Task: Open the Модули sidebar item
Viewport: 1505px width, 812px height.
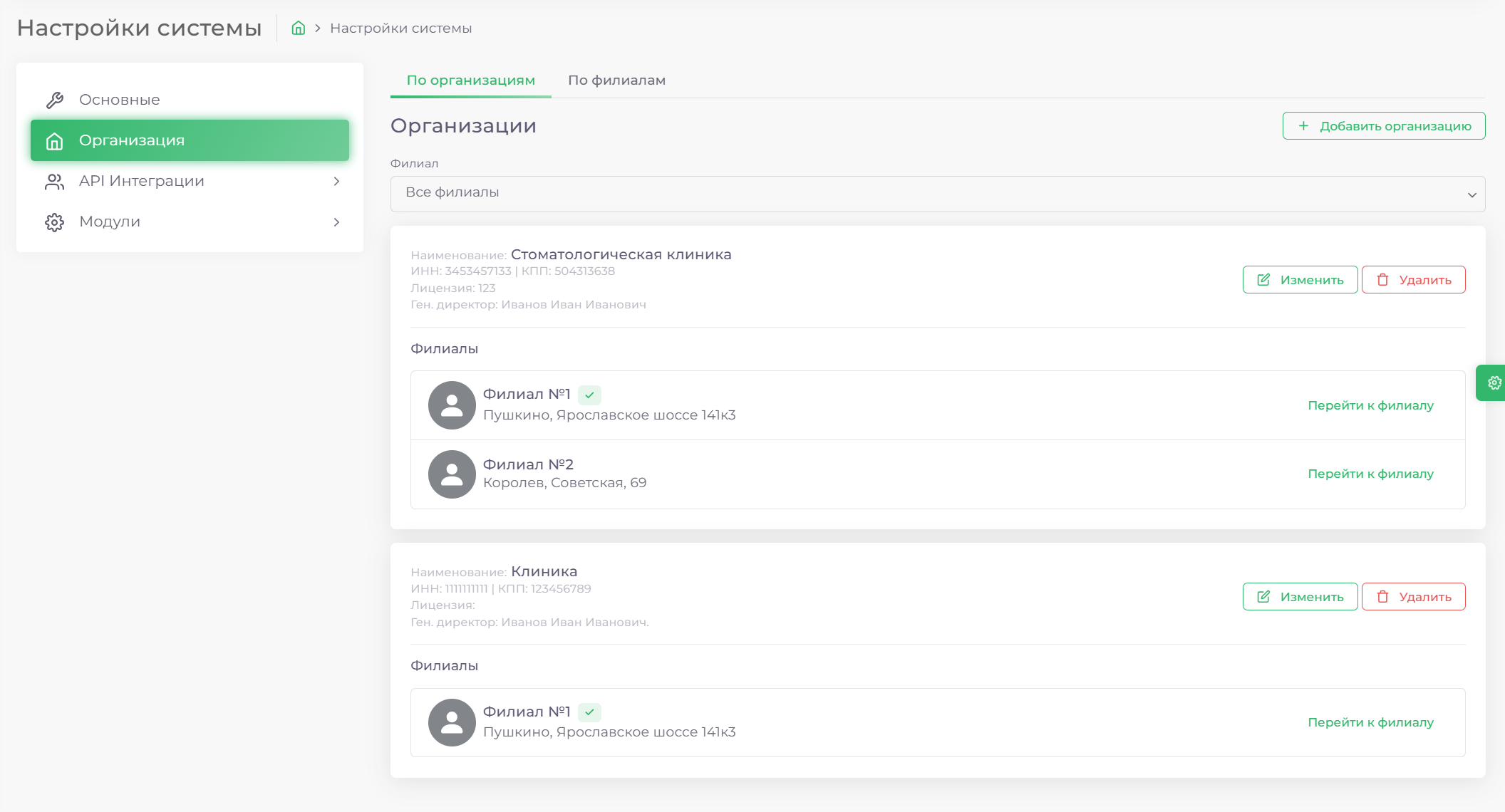Action: [190, 222]
